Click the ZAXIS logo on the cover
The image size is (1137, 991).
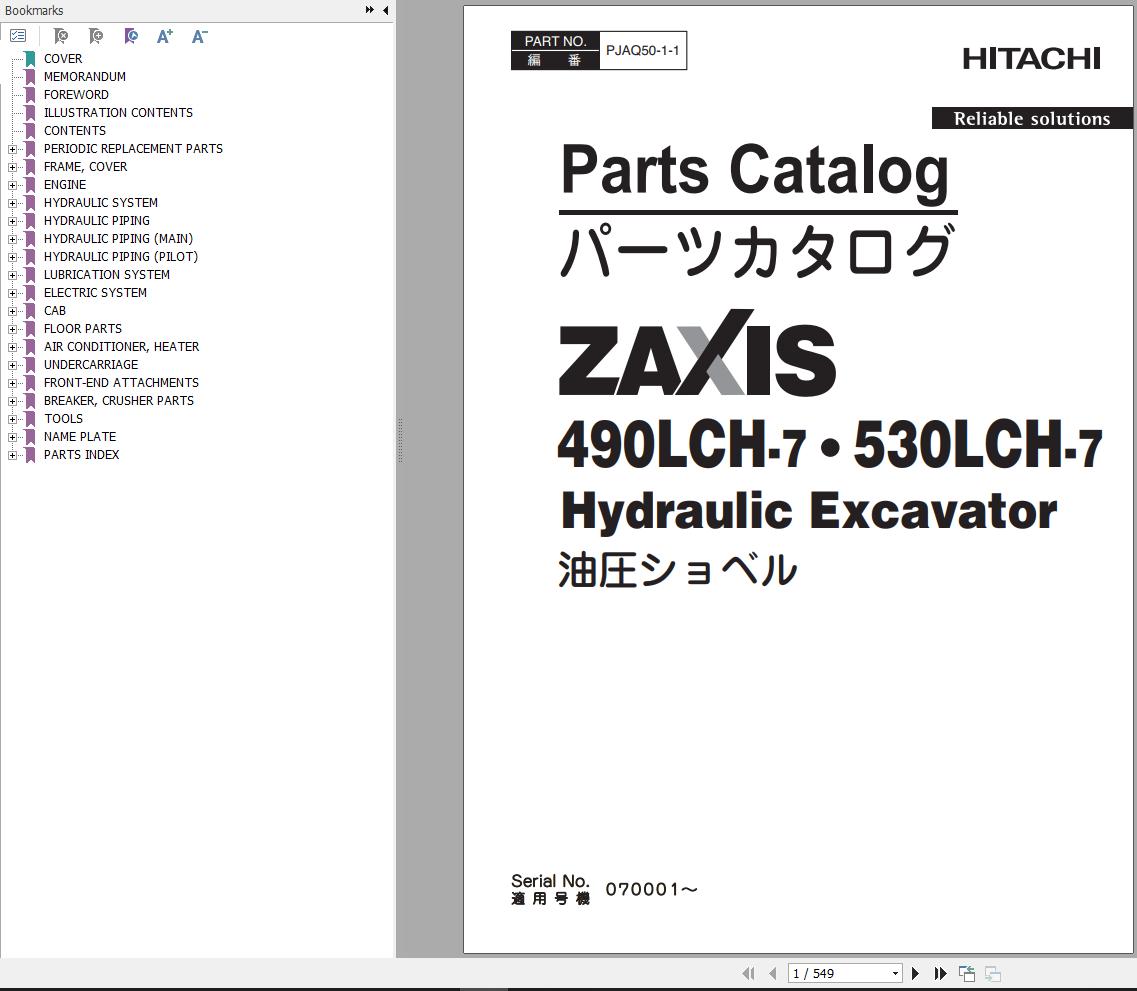click(x=697, y=353)
